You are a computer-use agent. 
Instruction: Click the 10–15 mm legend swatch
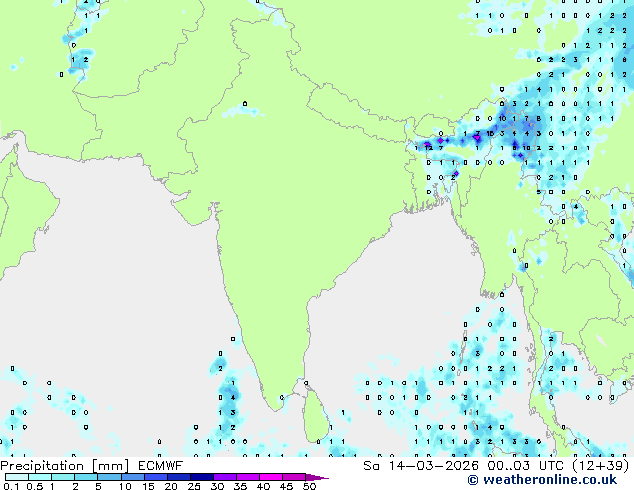pos(132,477)
